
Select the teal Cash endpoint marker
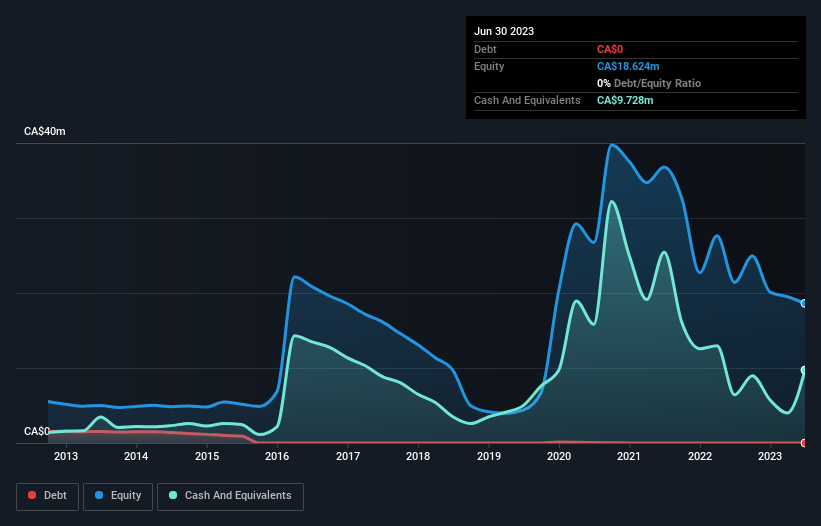click(804, 370)
